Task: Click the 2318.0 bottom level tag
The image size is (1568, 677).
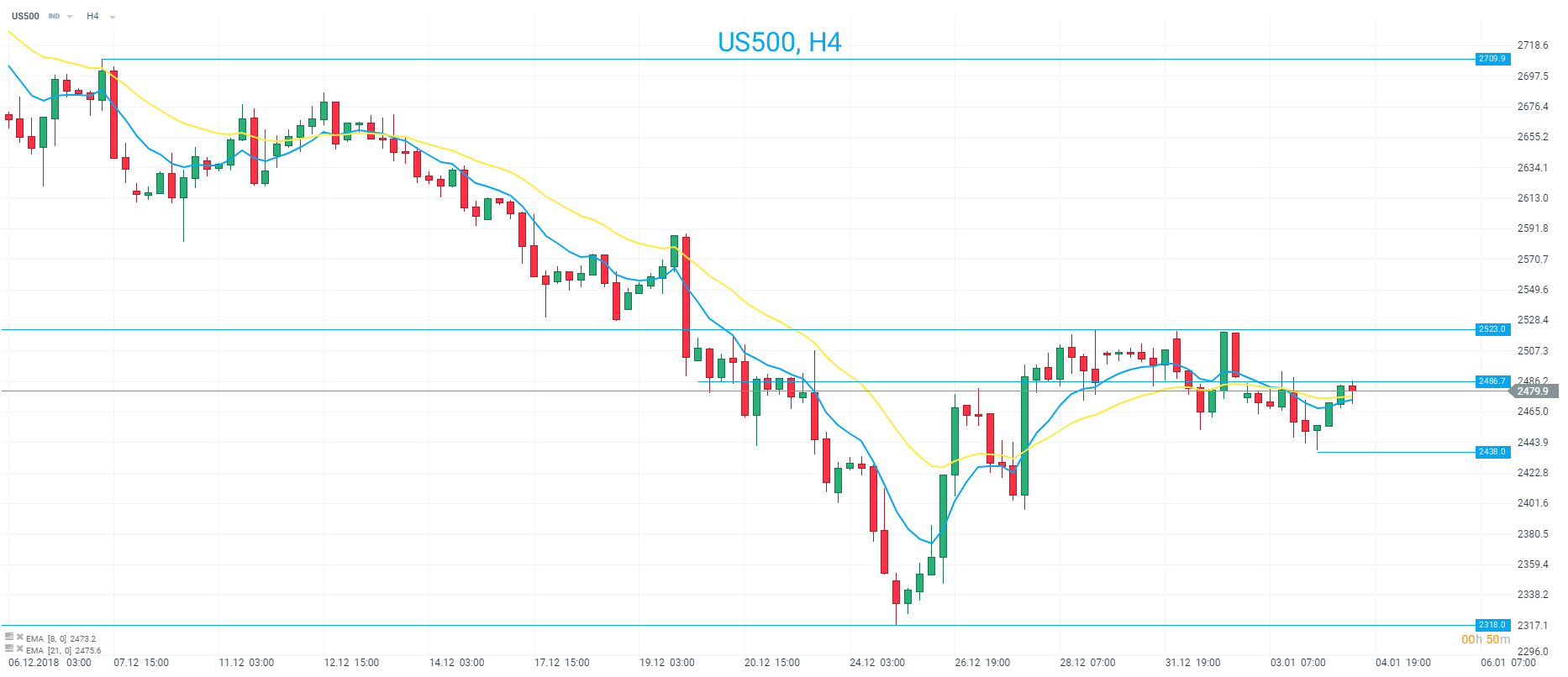Action: 1492,625
